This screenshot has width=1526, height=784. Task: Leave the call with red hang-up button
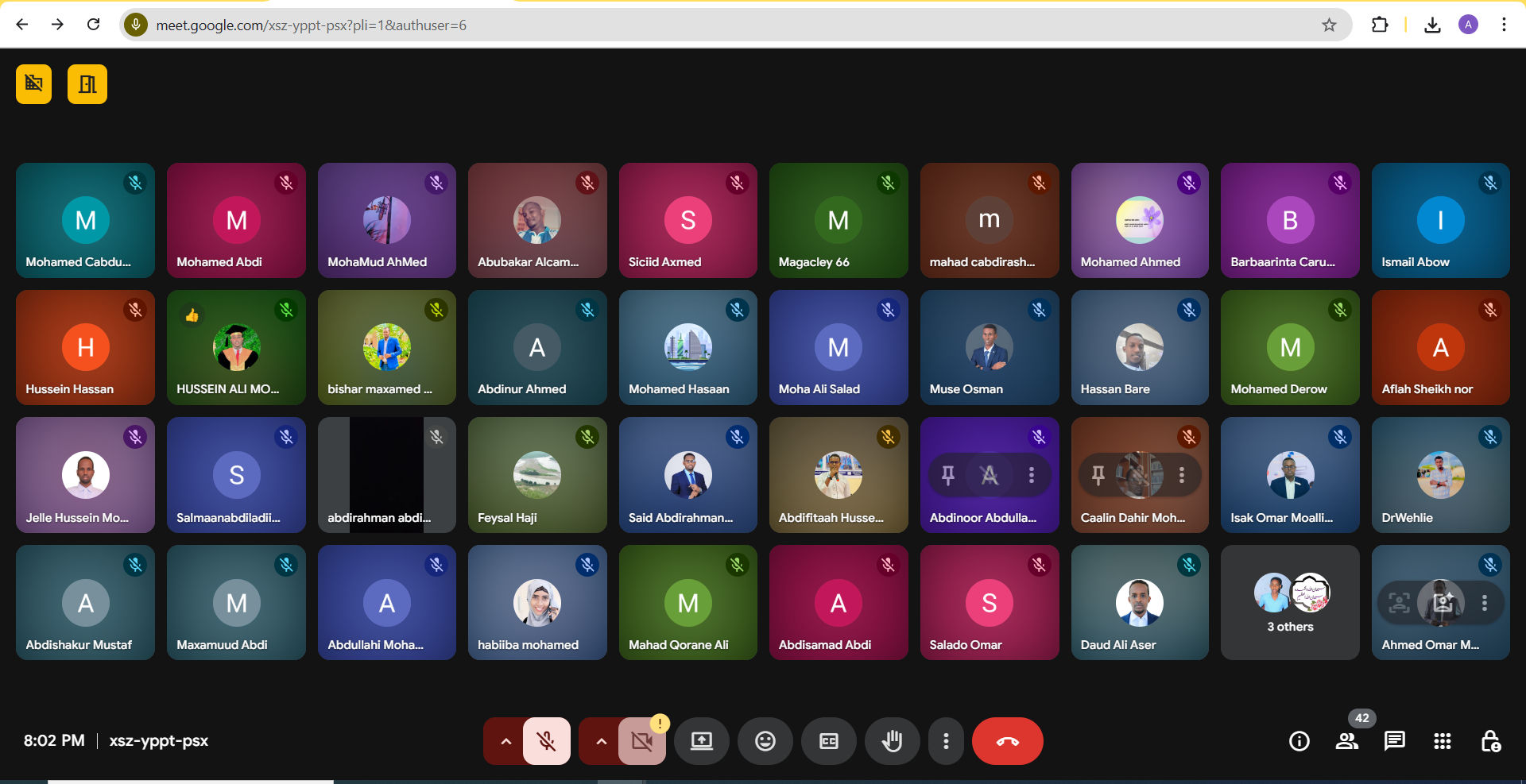point(1007,741)
